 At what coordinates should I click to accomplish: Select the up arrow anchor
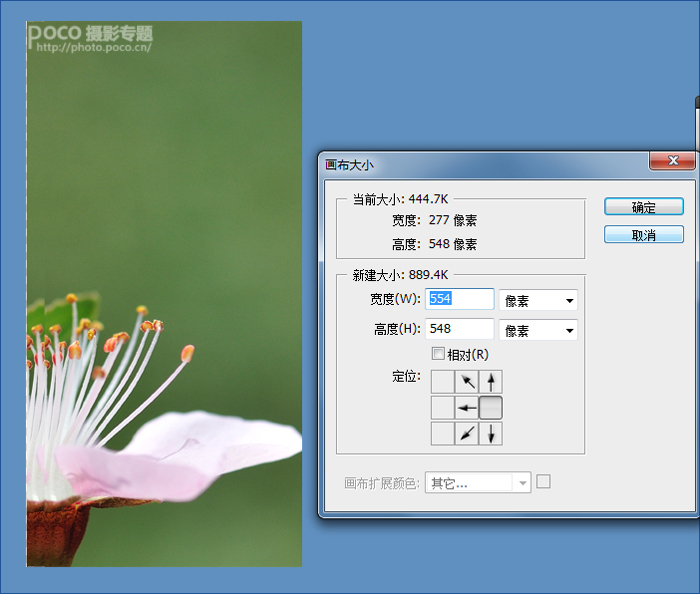click(491, 382)
